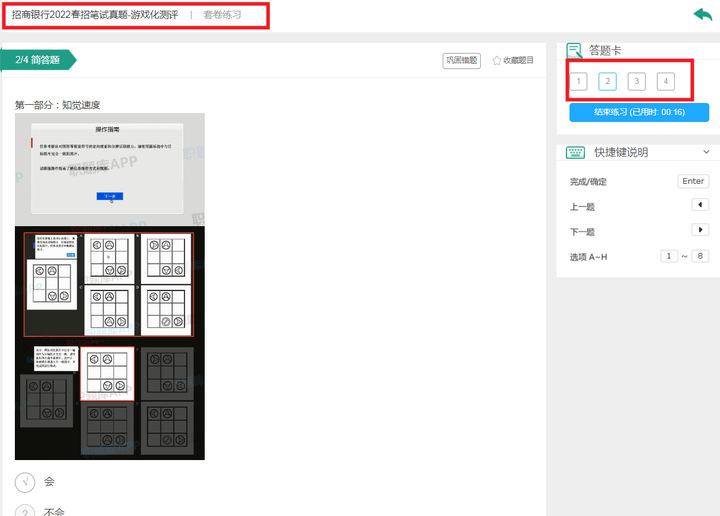Click the previous question left arrow key
This screenshot has width=720, height=516.
click(700, 205)
